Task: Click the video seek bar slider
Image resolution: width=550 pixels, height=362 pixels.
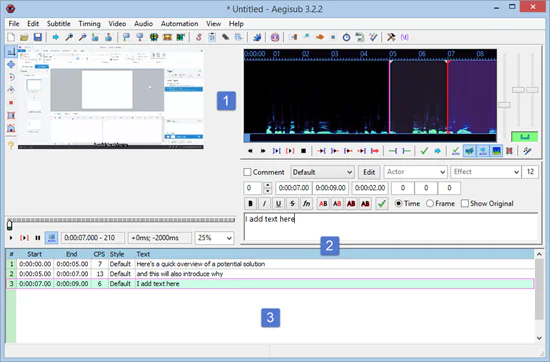Action: coord(10,224)
